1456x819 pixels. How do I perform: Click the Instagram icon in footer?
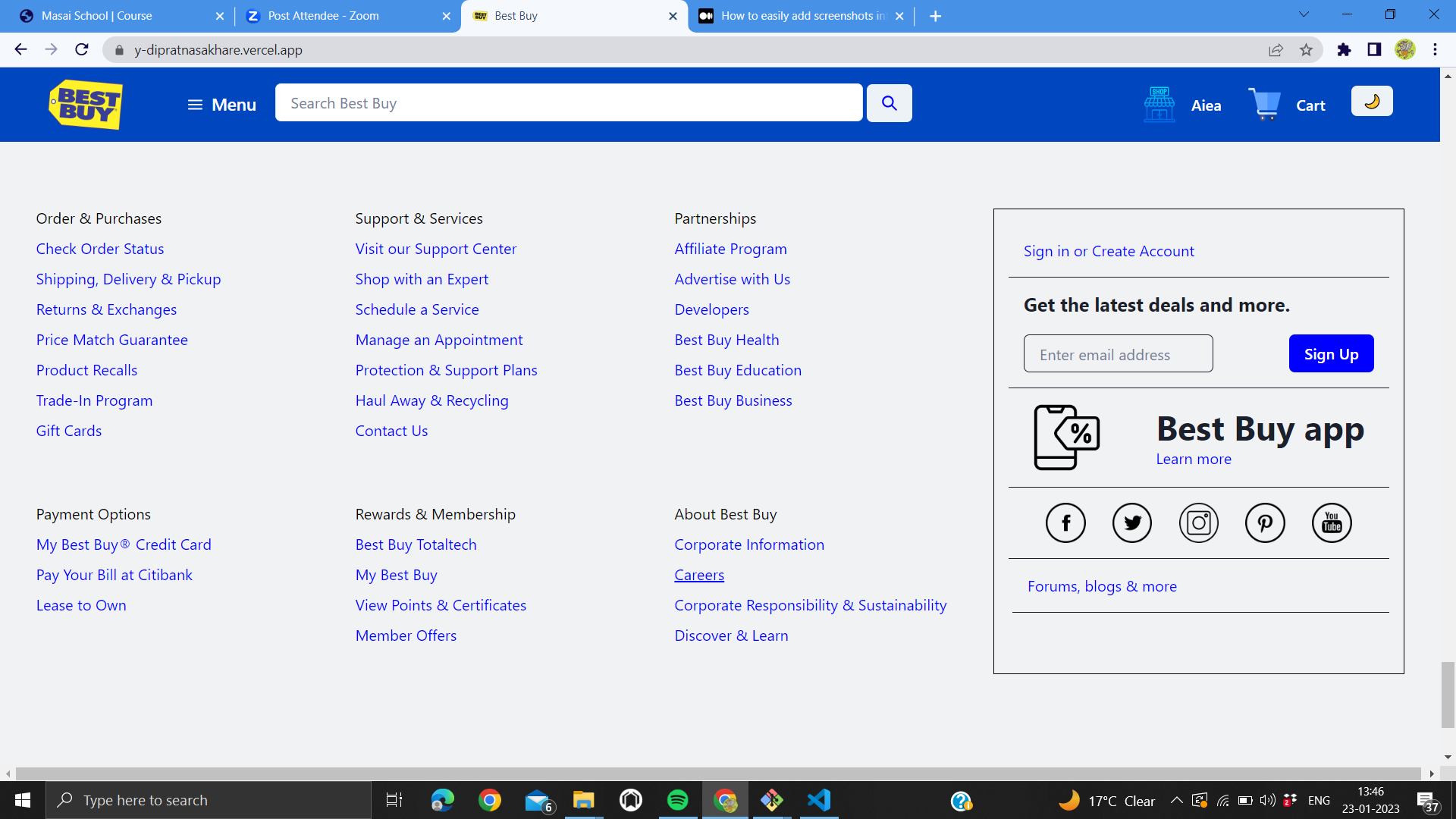point(1199,523)
